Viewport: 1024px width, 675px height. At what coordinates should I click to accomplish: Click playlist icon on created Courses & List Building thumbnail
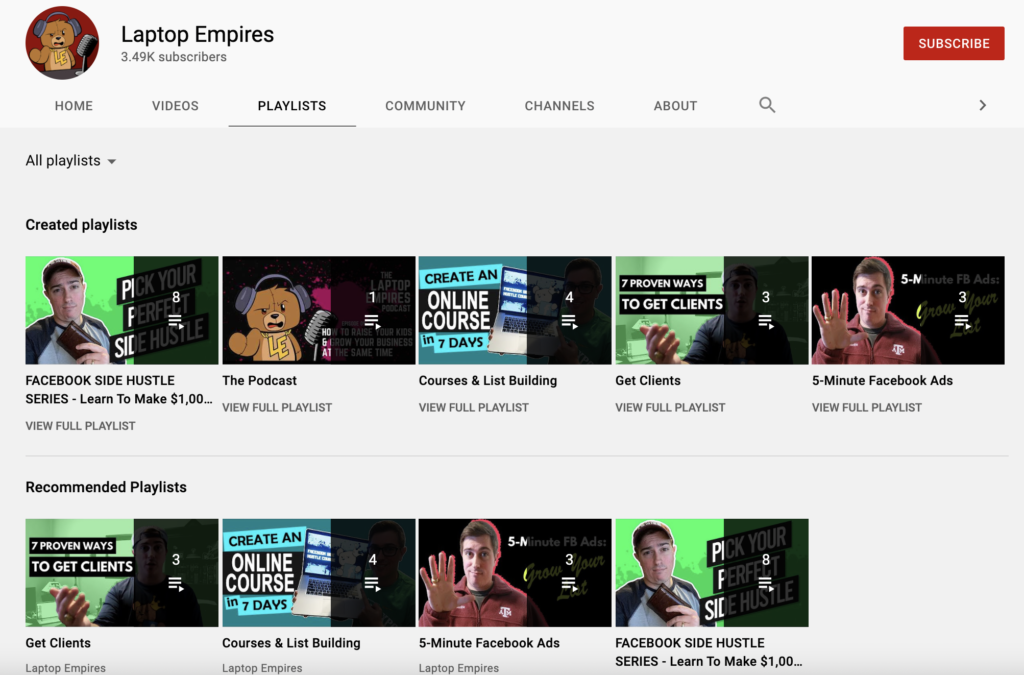click(x=569, y=321)
